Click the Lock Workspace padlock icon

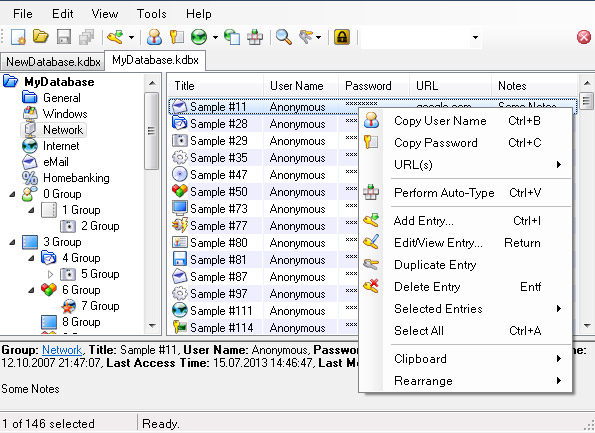click(x=342, y=37)
